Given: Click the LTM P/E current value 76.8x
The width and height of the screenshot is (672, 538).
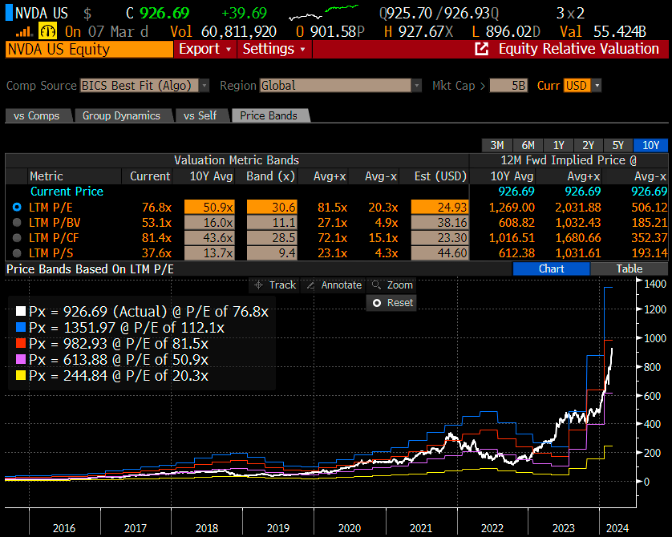Looking at the screenshot, I should pyautogui.click(x=157, y=207).
